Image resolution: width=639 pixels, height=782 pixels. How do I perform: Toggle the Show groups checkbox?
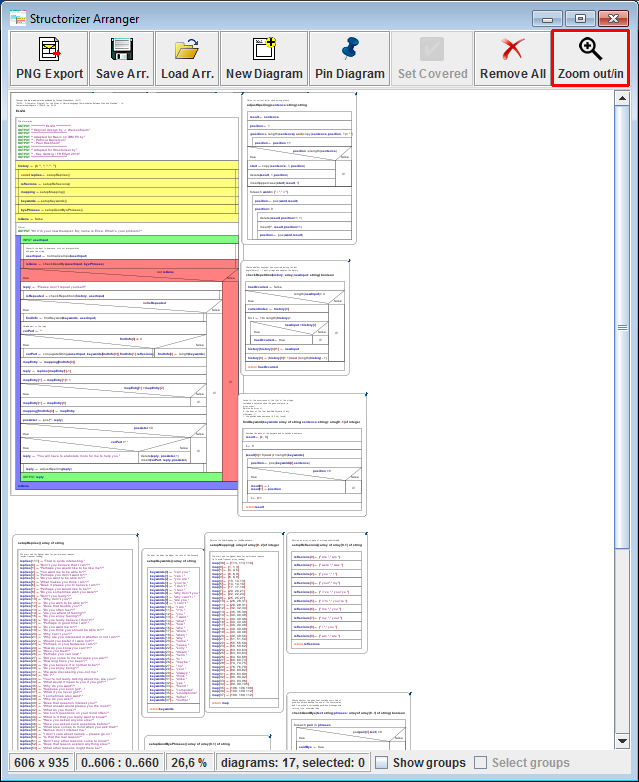381,763
